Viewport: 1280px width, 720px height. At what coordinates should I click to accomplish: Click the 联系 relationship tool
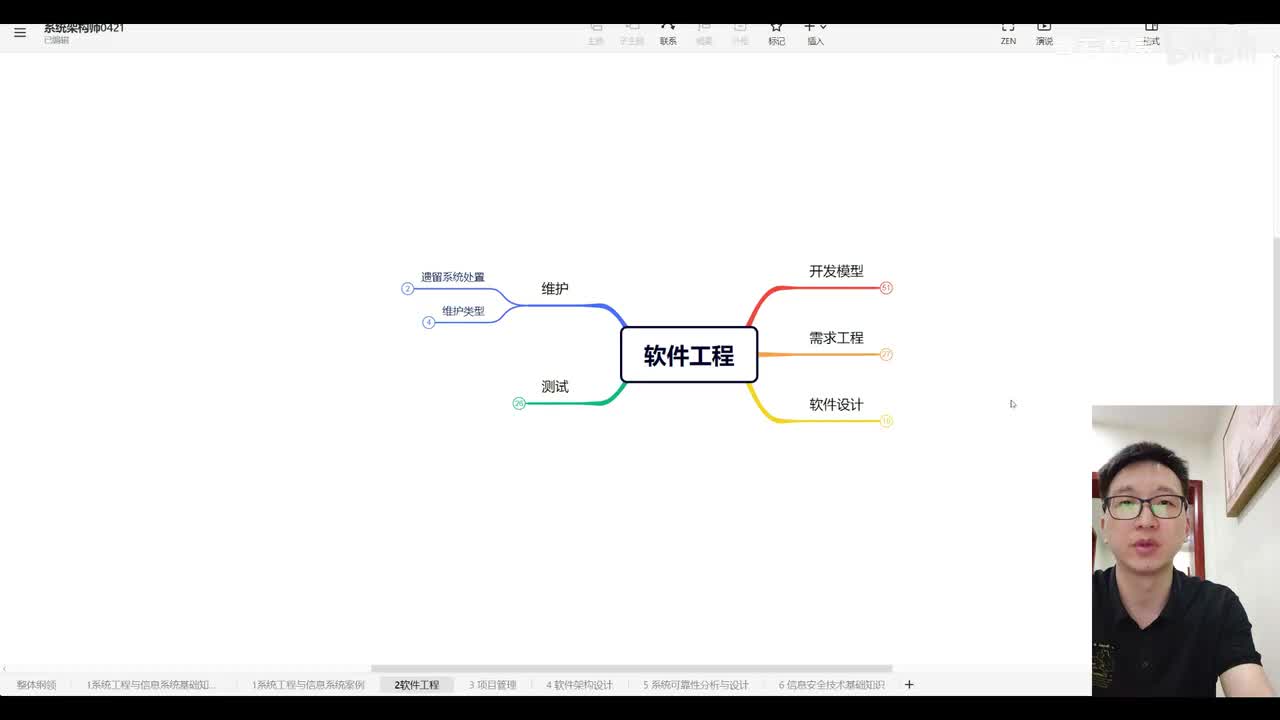668,33
